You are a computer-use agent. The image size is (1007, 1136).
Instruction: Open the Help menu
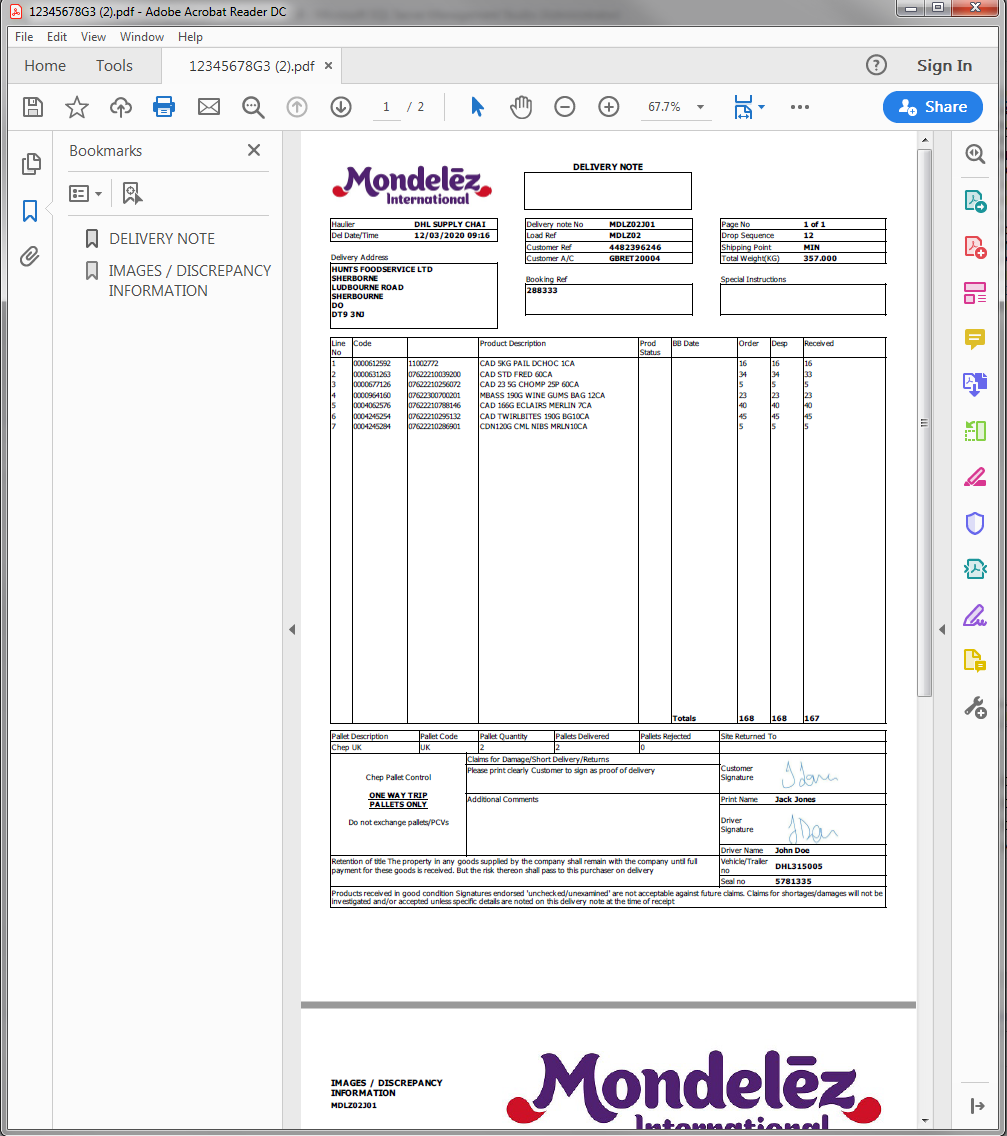pyautogui.click(x=191, y=37)
